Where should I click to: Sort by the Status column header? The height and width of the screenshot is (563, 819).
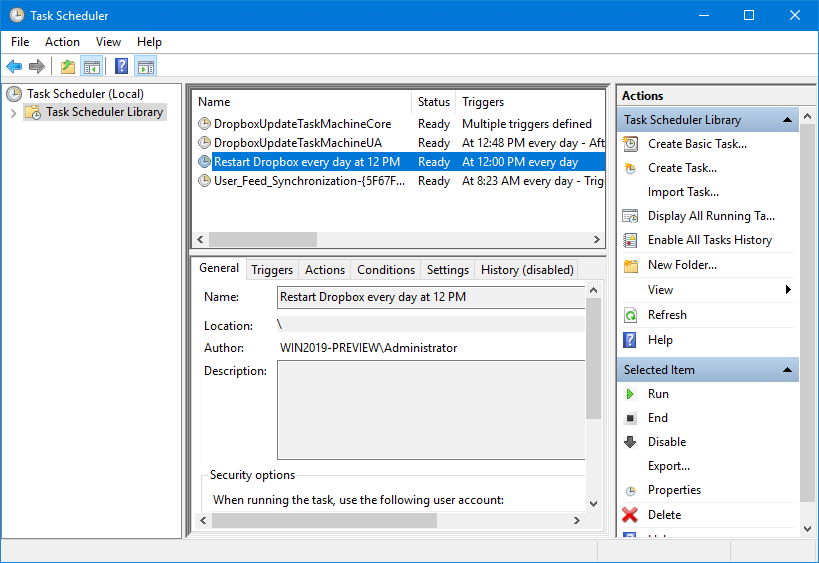coord(434,102)
